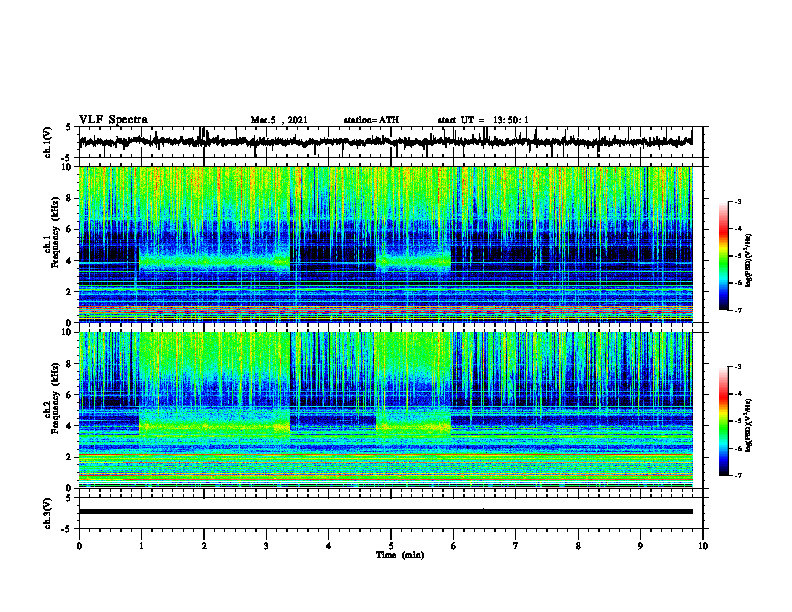Click x-axis tick label "0" on time axis

click(x=79, y=546)
